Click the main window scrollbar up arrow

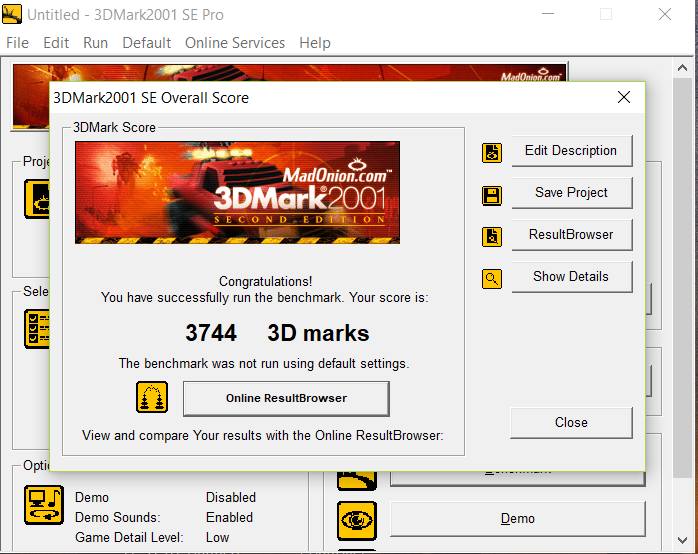(682, 68)
